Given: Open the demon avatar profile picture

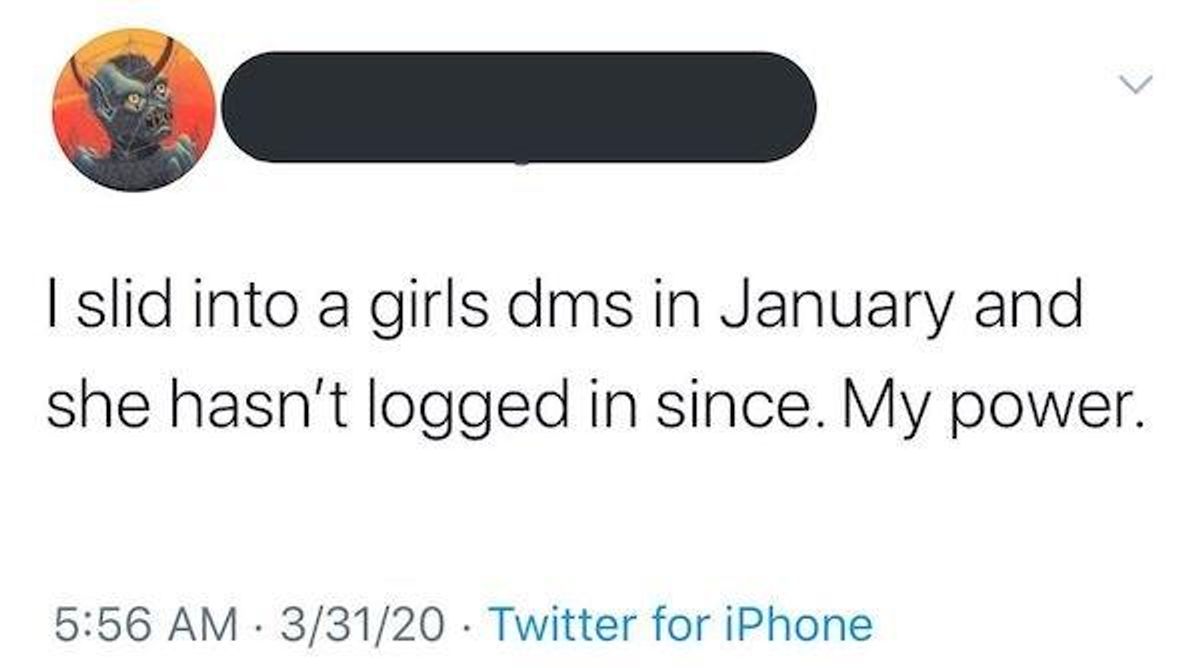Looking at the screenshot, I should tap(134, 109).
